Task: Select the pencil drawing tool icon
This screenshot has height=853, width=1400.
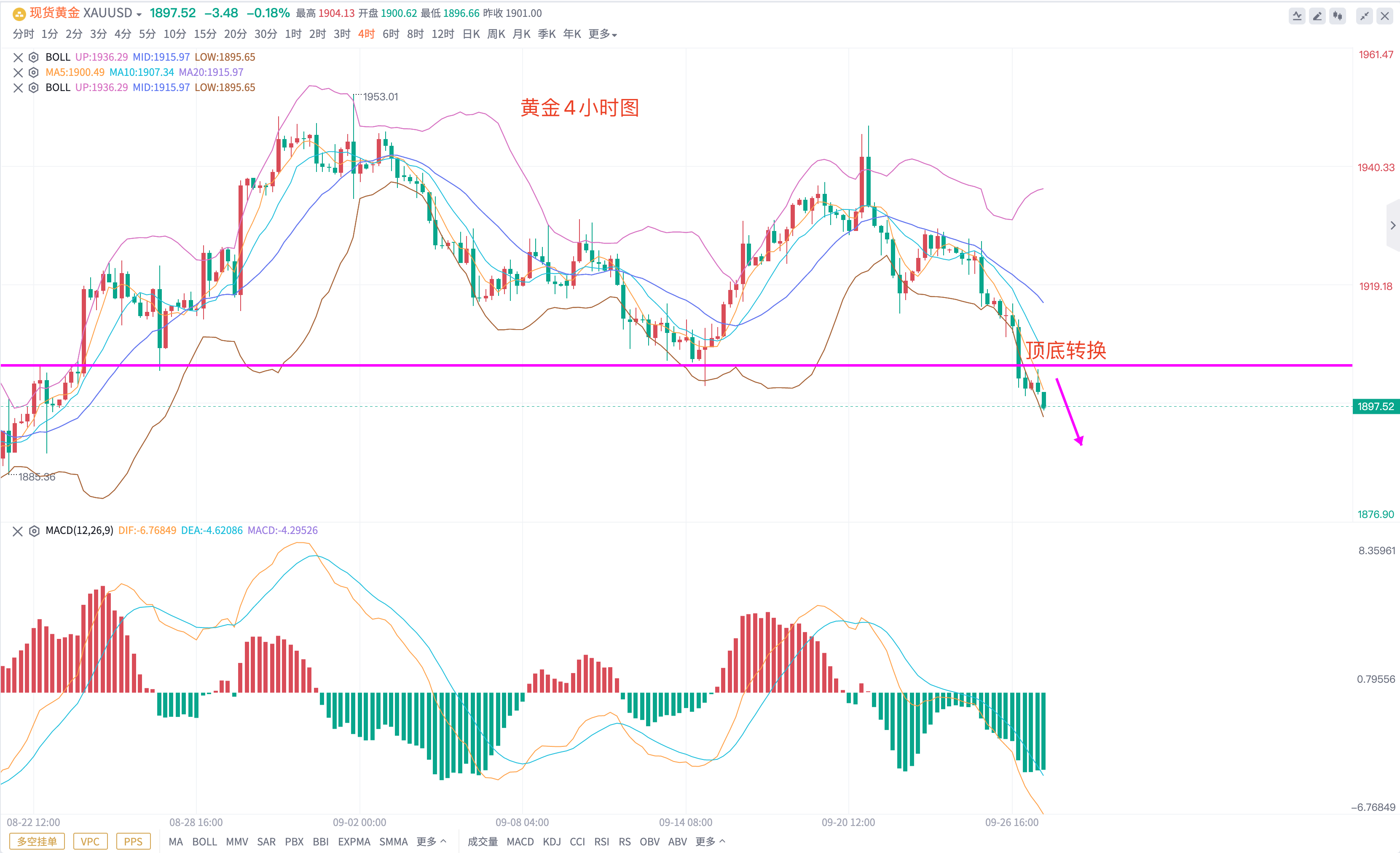Action: click(x=1317, y=16)
